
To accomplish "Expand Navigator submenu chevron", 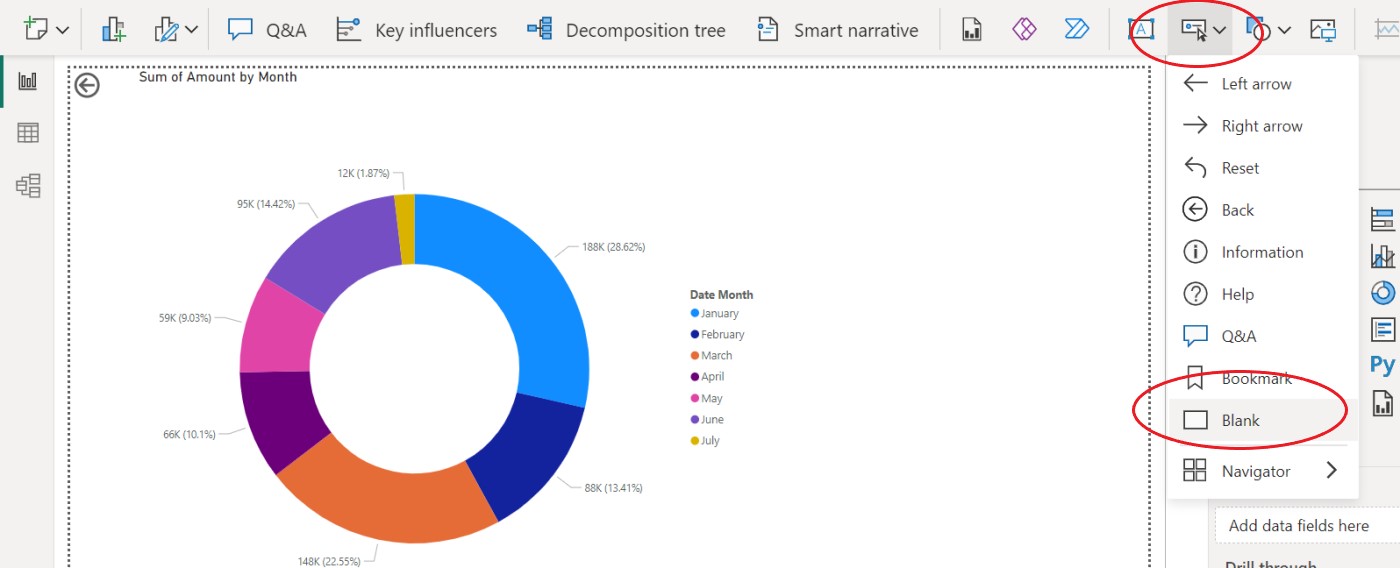I will 1331,470.
